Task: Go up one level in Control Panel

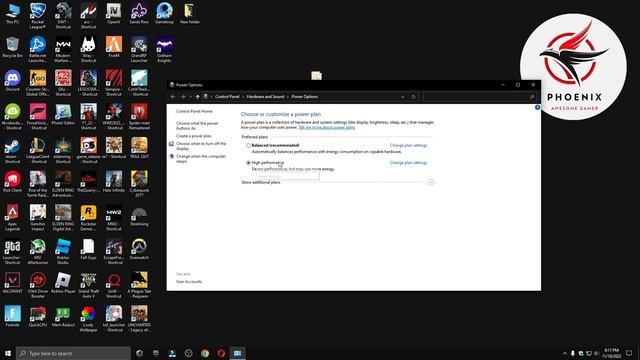Action: pyautogui.click(x=198, y=97)
